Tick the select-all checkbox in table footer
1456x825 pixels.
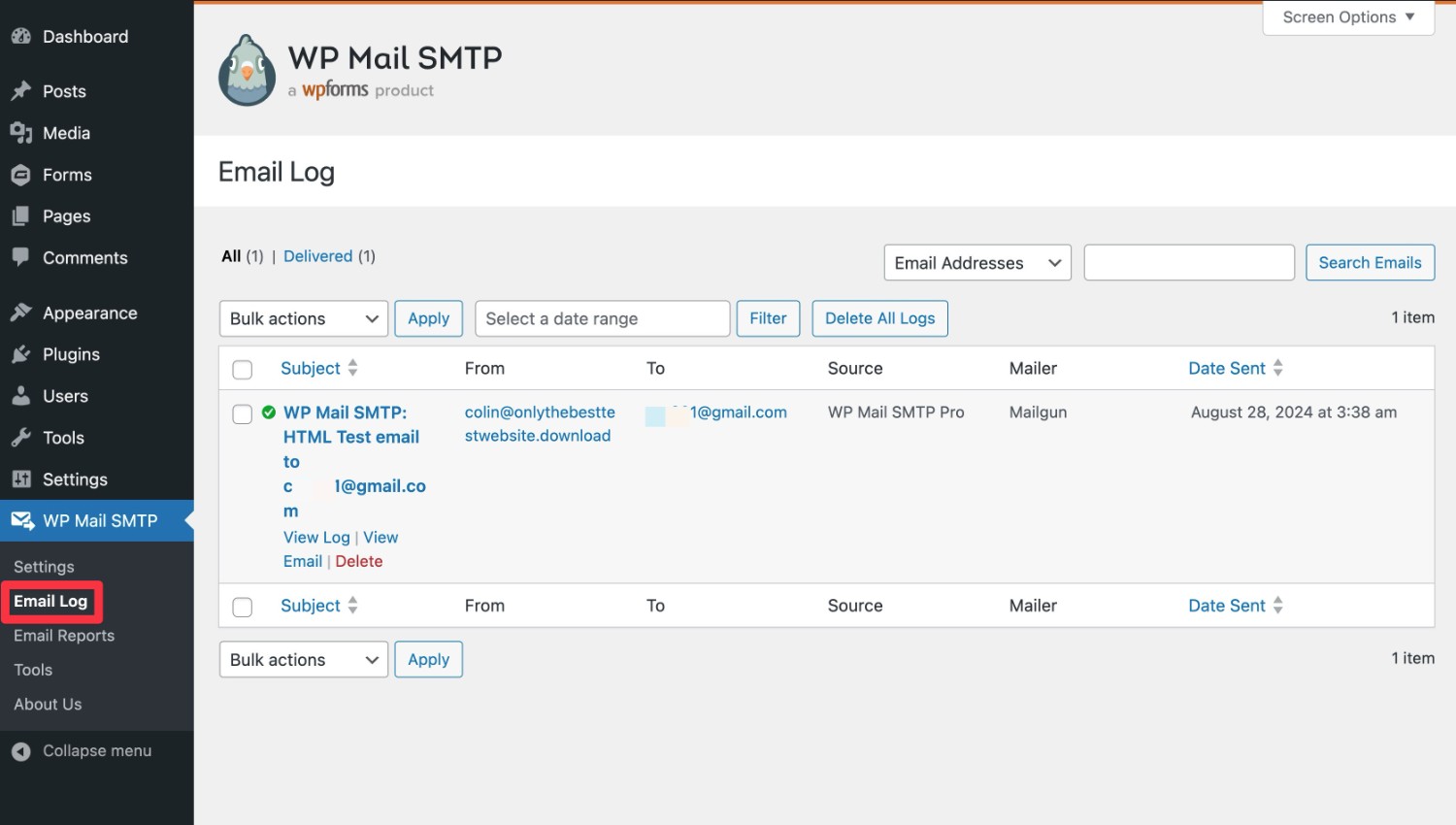(243, 608)
